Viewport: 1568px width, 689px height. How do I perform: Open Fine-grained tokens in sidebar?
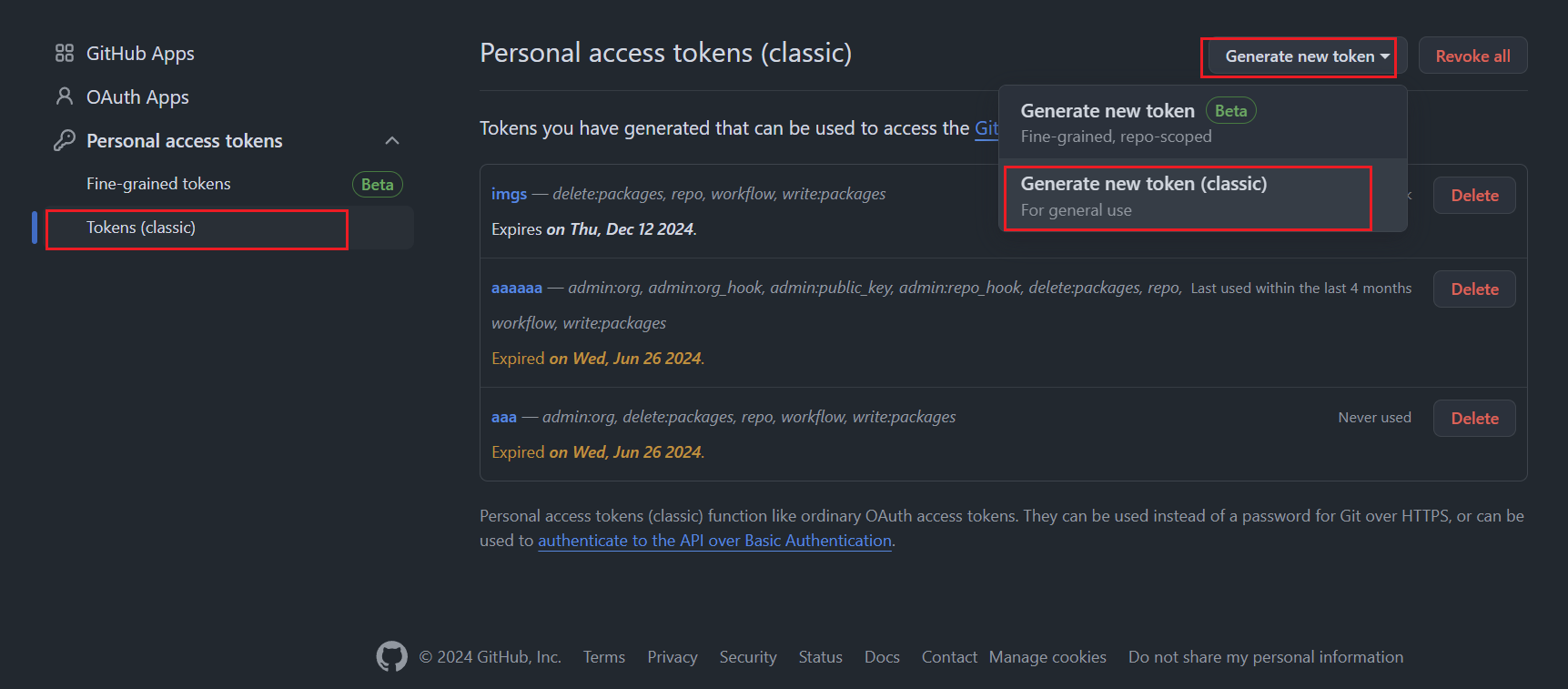click(x=158, y=184)
